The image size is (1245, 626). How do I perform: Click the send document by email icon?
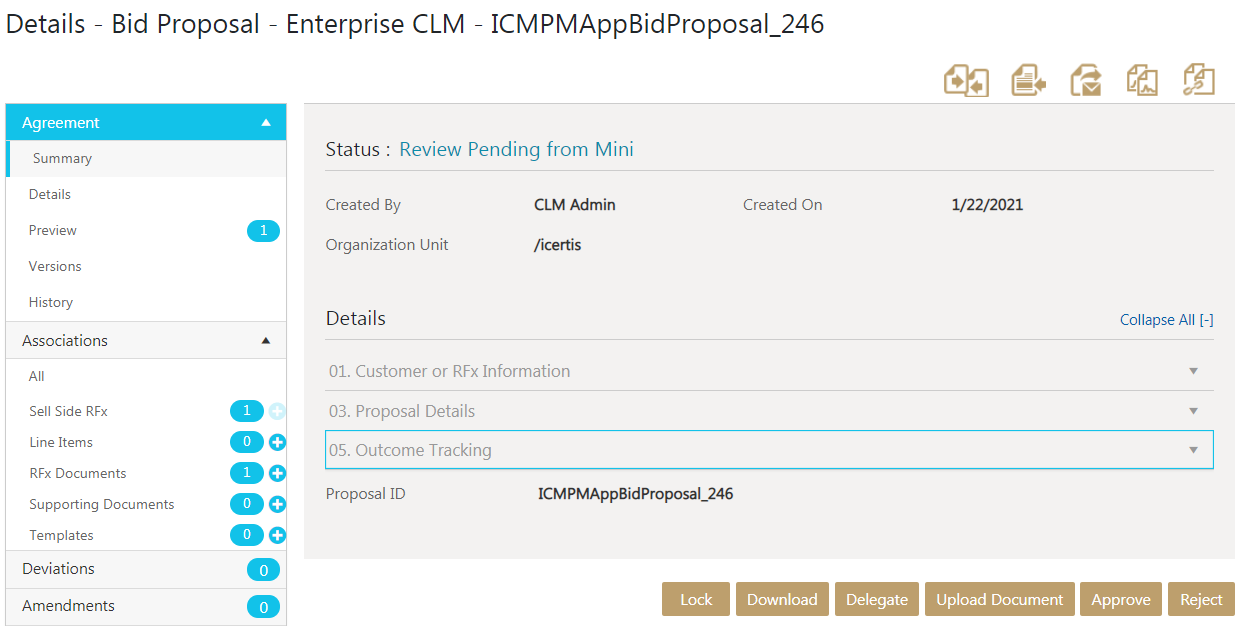coord(1085,81)
